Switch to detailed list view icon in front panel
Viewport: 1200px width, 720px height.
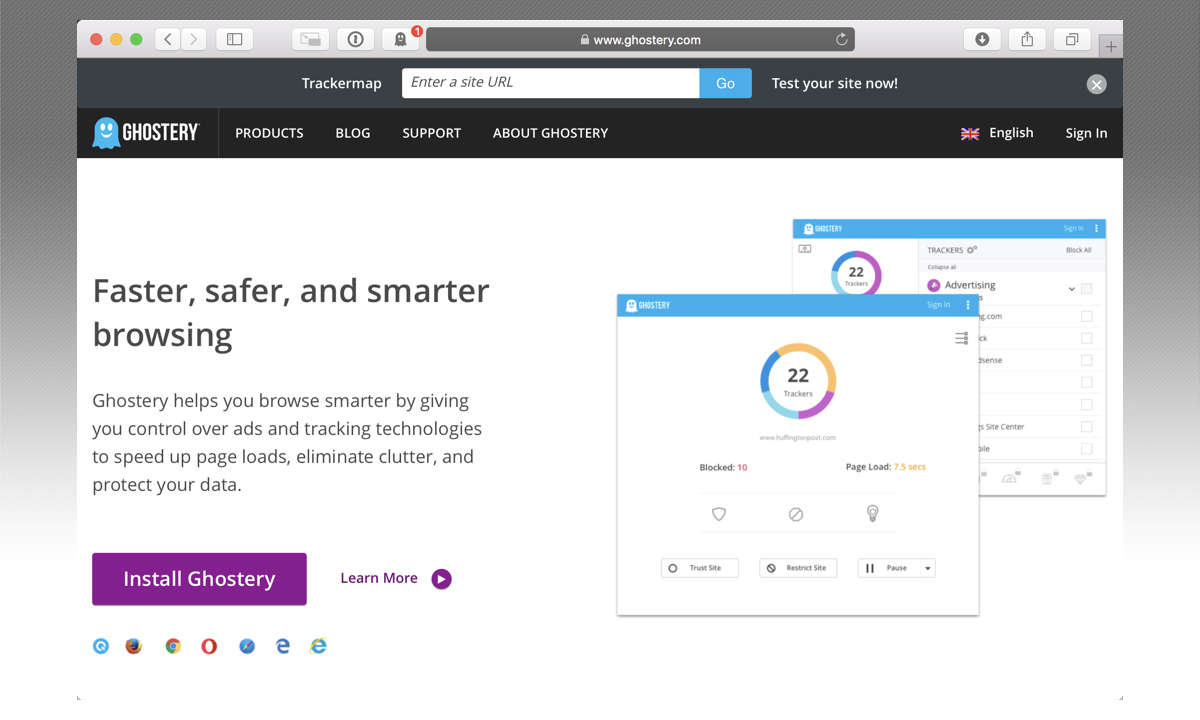pos(961,338)
